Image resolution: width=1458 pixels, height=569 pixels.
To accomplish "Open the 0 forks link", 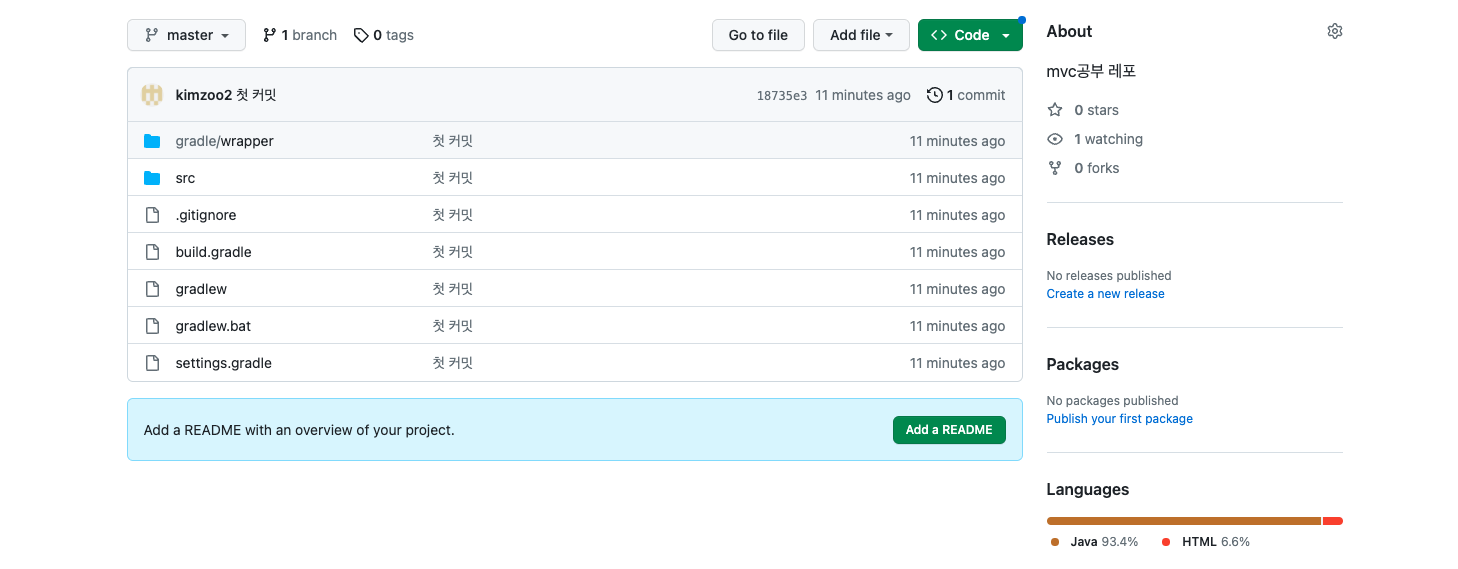I will [x=1096, y=168].
